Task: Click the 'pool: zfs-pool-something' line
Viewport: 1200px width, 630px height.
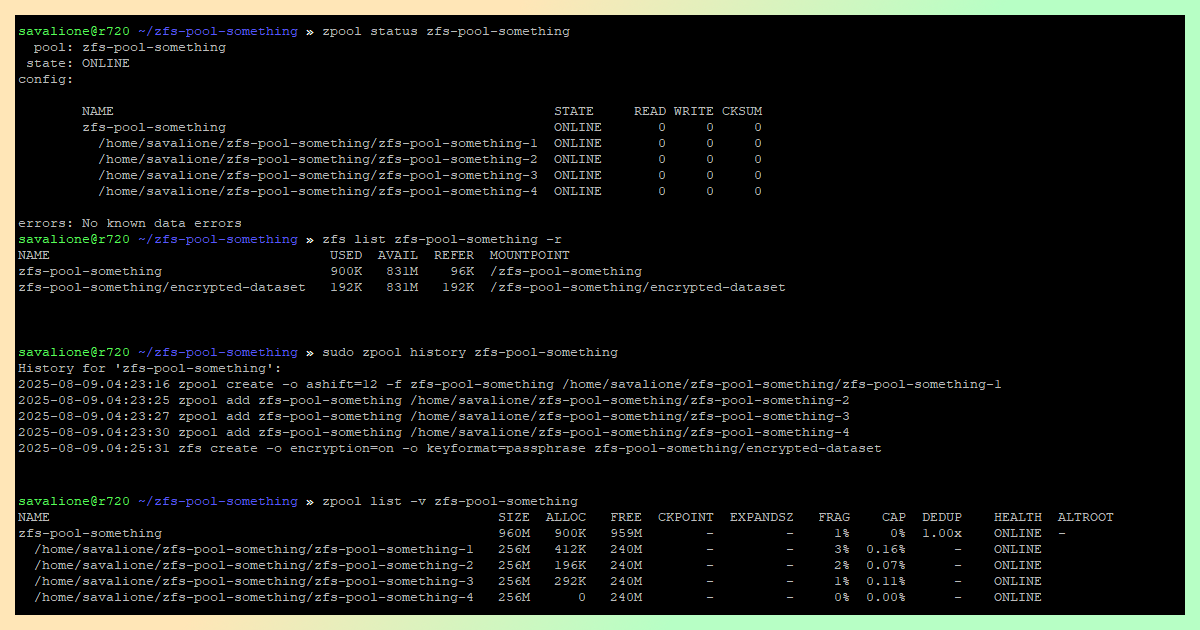Action: (130, 47)
